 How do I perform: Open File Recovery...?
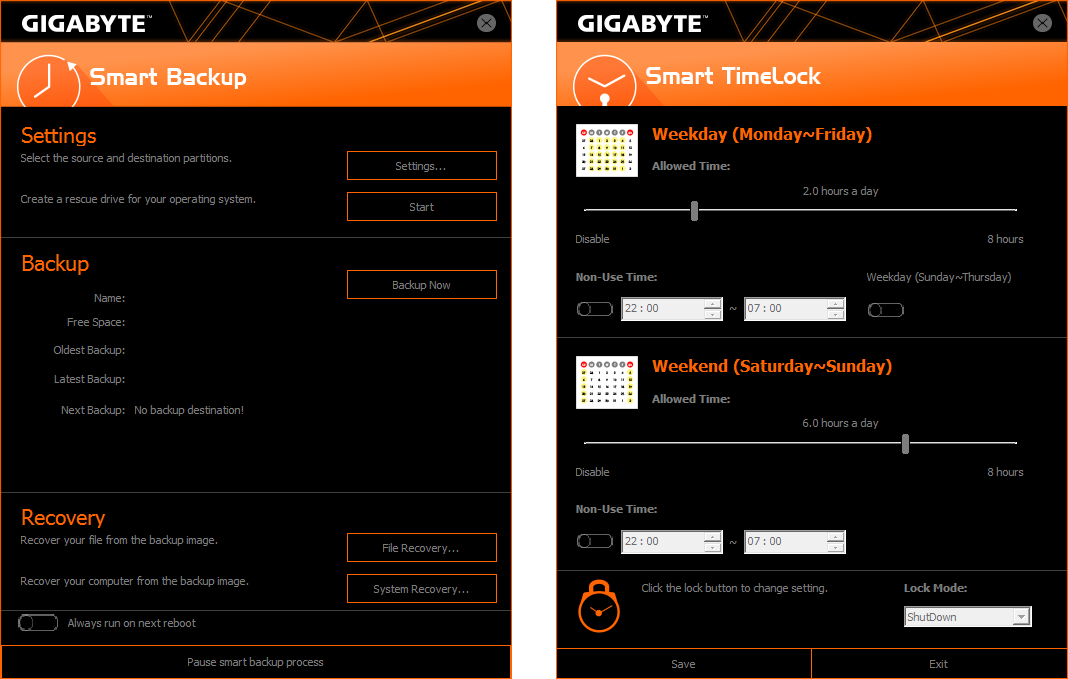(422, 548)
